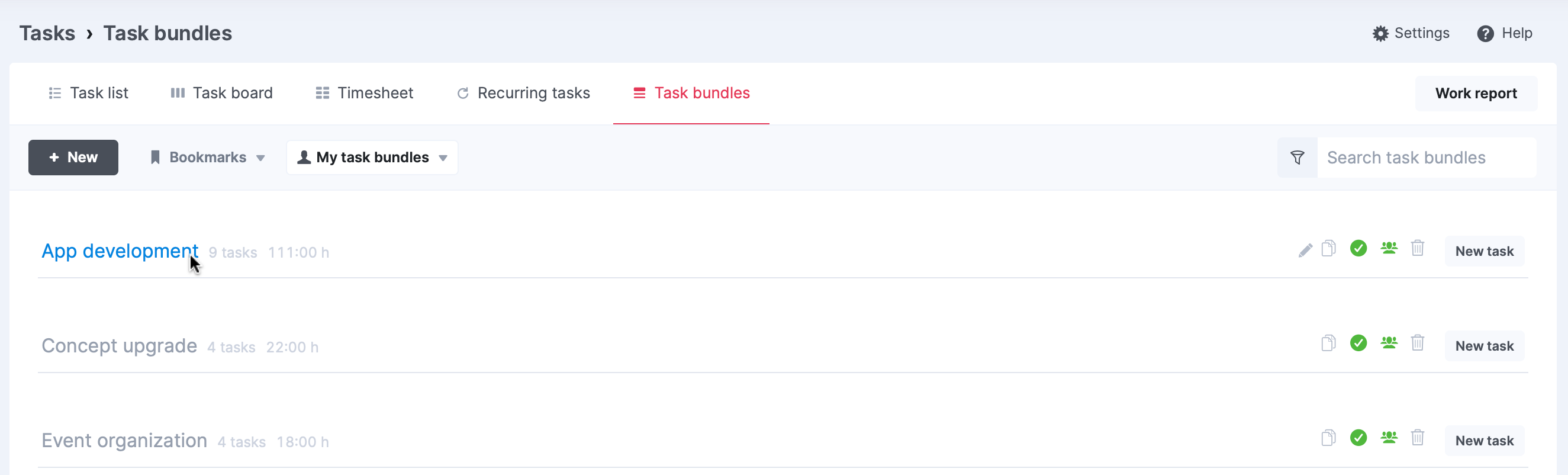Toggle green checkmark on Event organization
The width and height of the screenshot is (1568, 475).
pyautogui.click(x=1358, y=438)
